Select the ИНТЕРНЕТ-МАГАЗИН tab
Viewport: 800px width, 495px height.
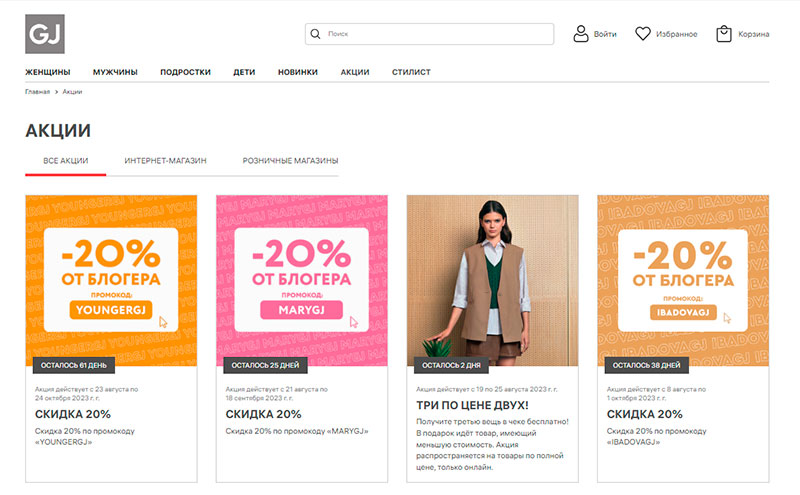pyautogui.click(x=165, y=161)
